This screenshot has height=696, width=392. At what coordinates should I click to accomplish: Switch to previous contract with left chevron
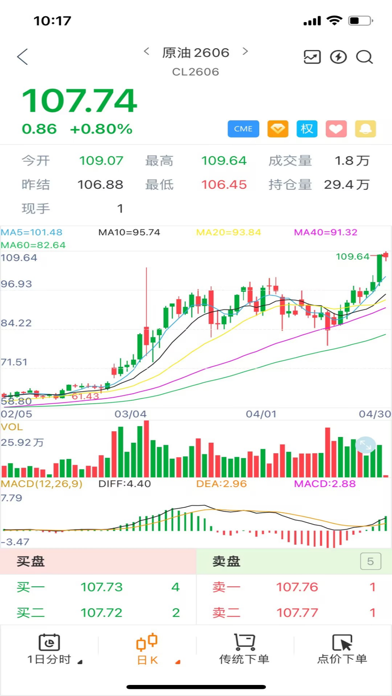(x=147, y=51)
